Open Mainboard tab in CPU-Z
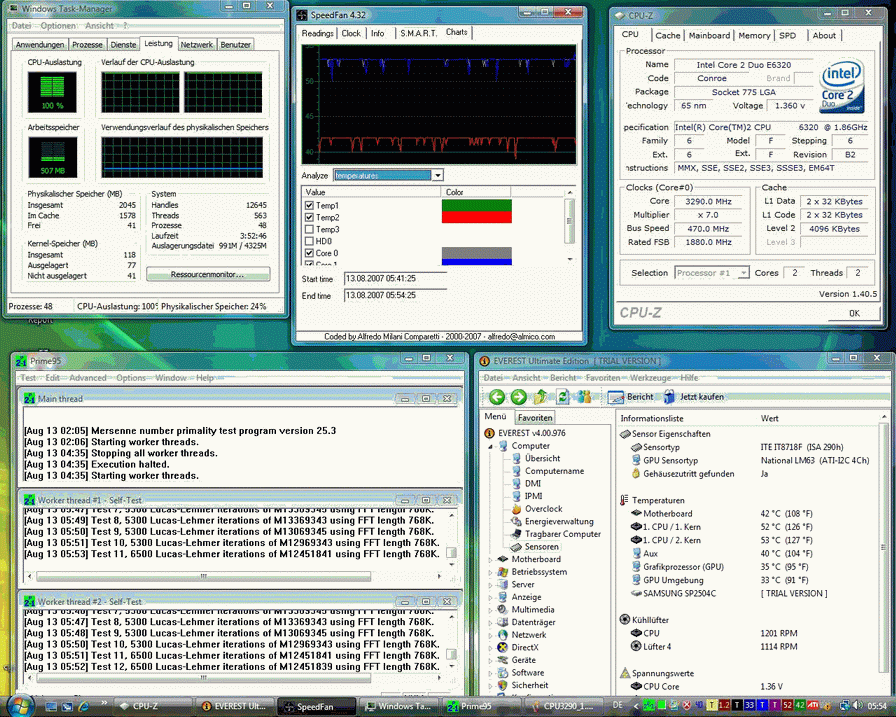Screen dimensions: 896x717 [709, 35]
